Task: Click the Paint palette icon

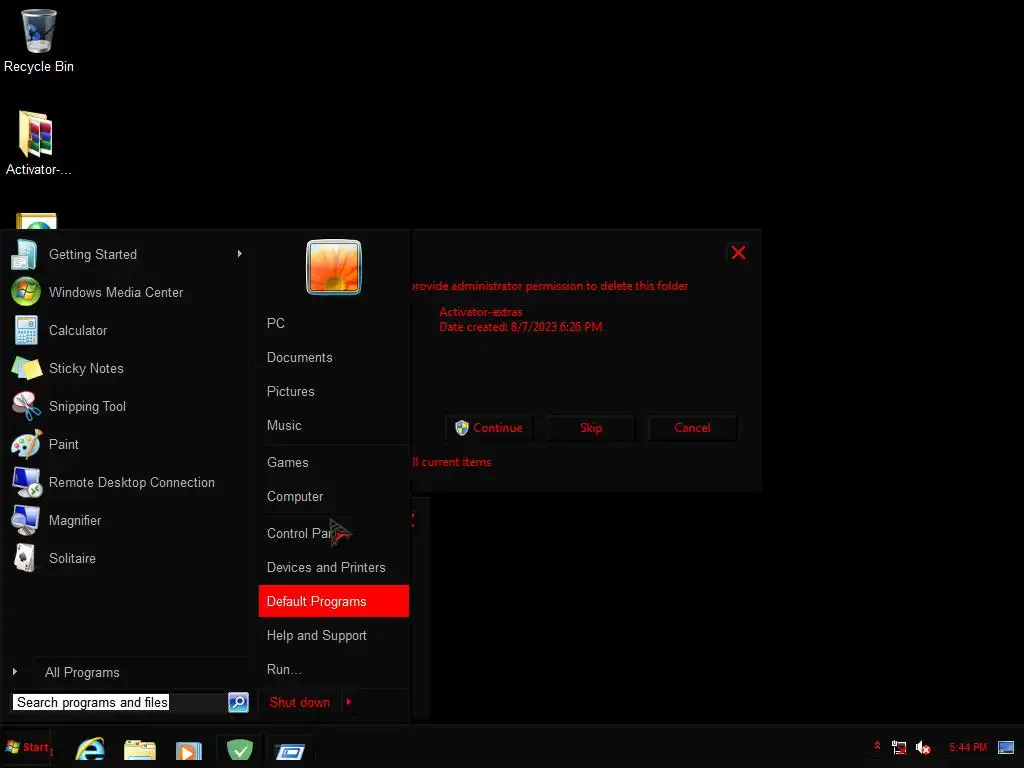Action: pyautogui.click(x=26, y=444)
